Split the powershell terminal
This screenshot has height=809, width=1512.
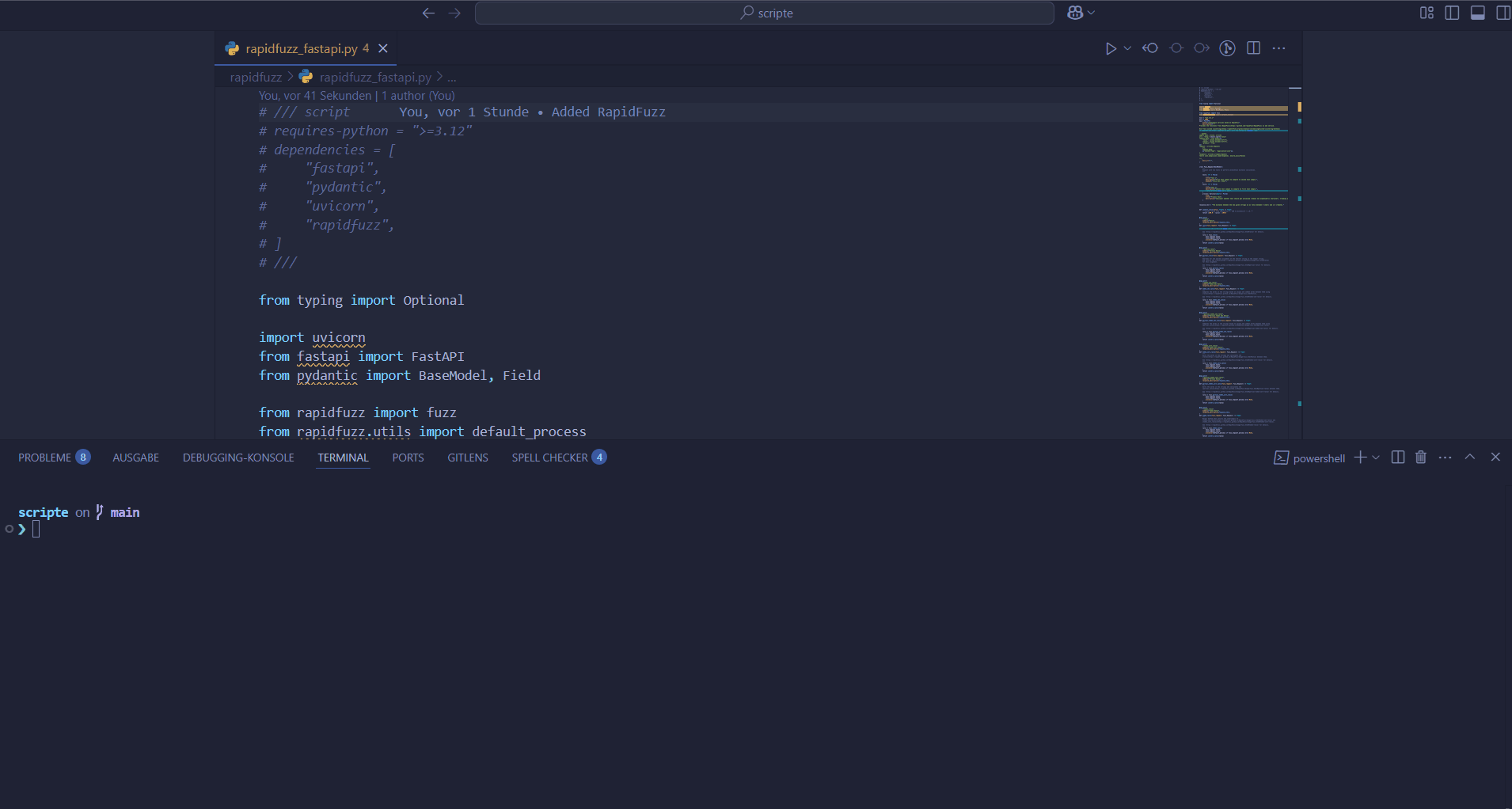point(1398,458)
